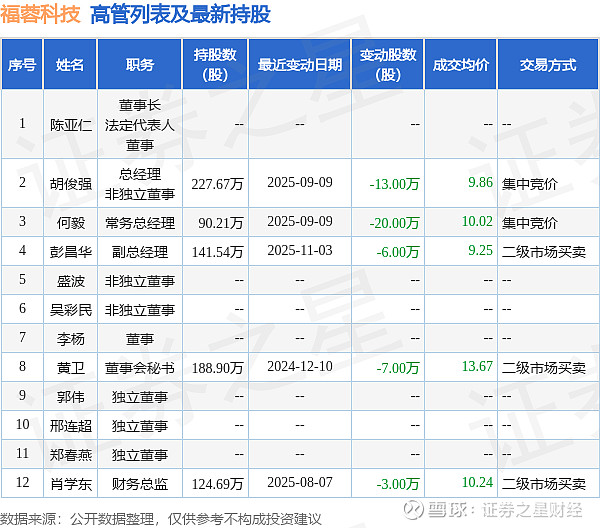Click the average price 10.02

tap(477, 221)
